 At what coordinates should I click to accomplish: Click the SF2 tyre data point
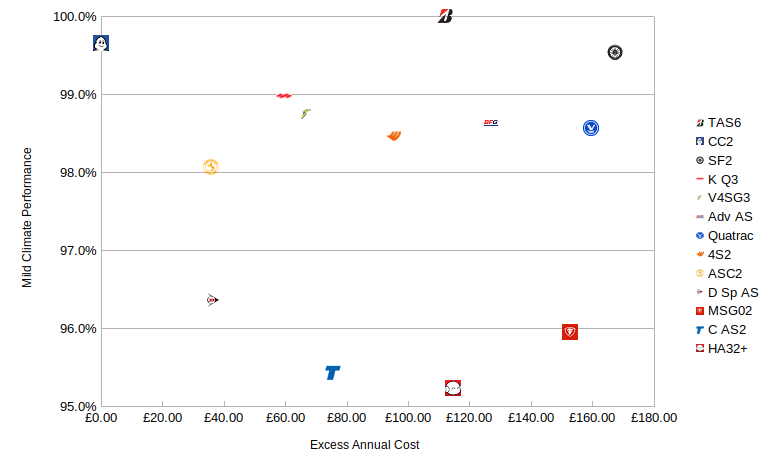(615, 52)
